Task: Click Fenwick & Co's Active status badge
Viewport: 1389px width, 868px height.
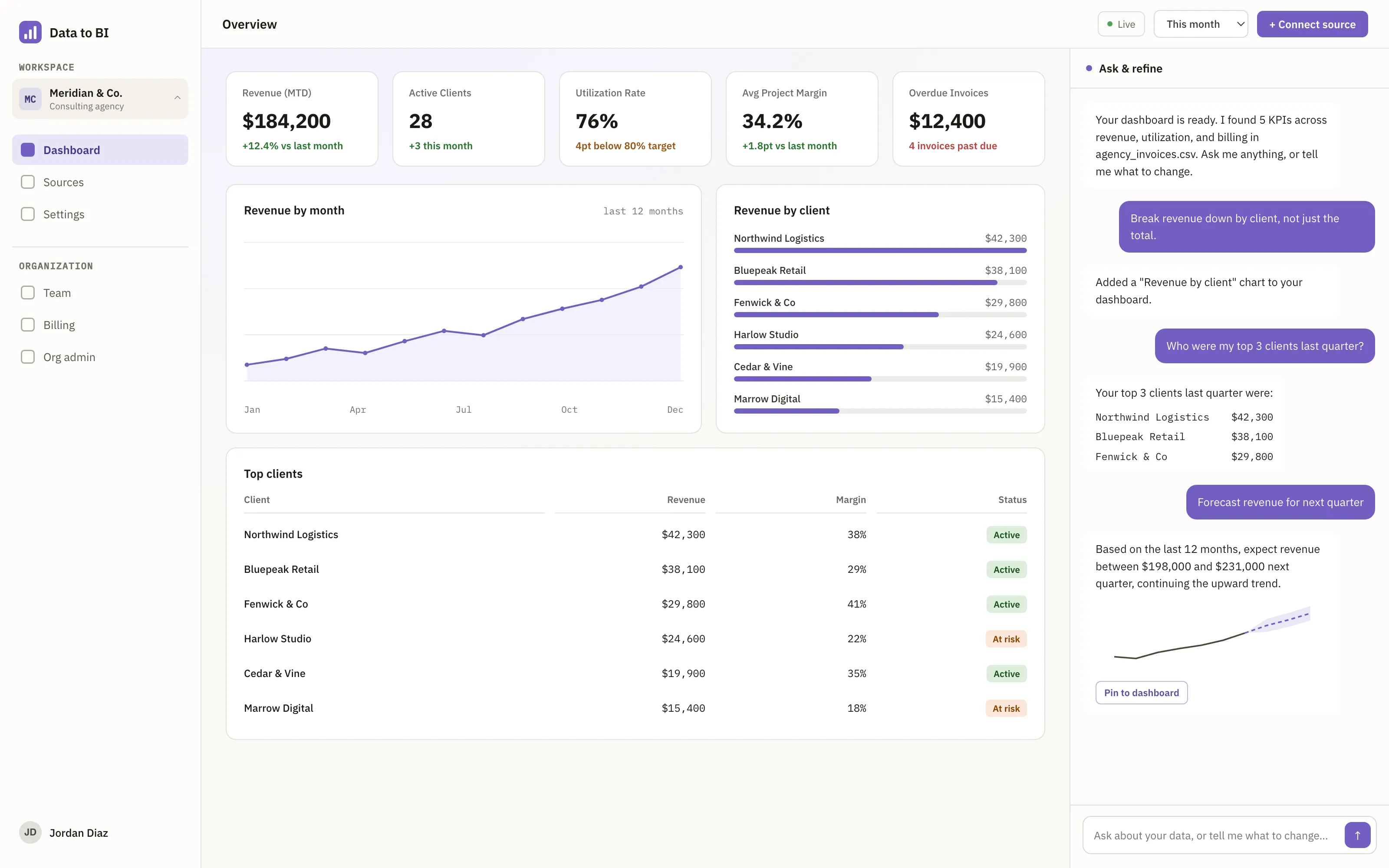Action: [1006, 604]
